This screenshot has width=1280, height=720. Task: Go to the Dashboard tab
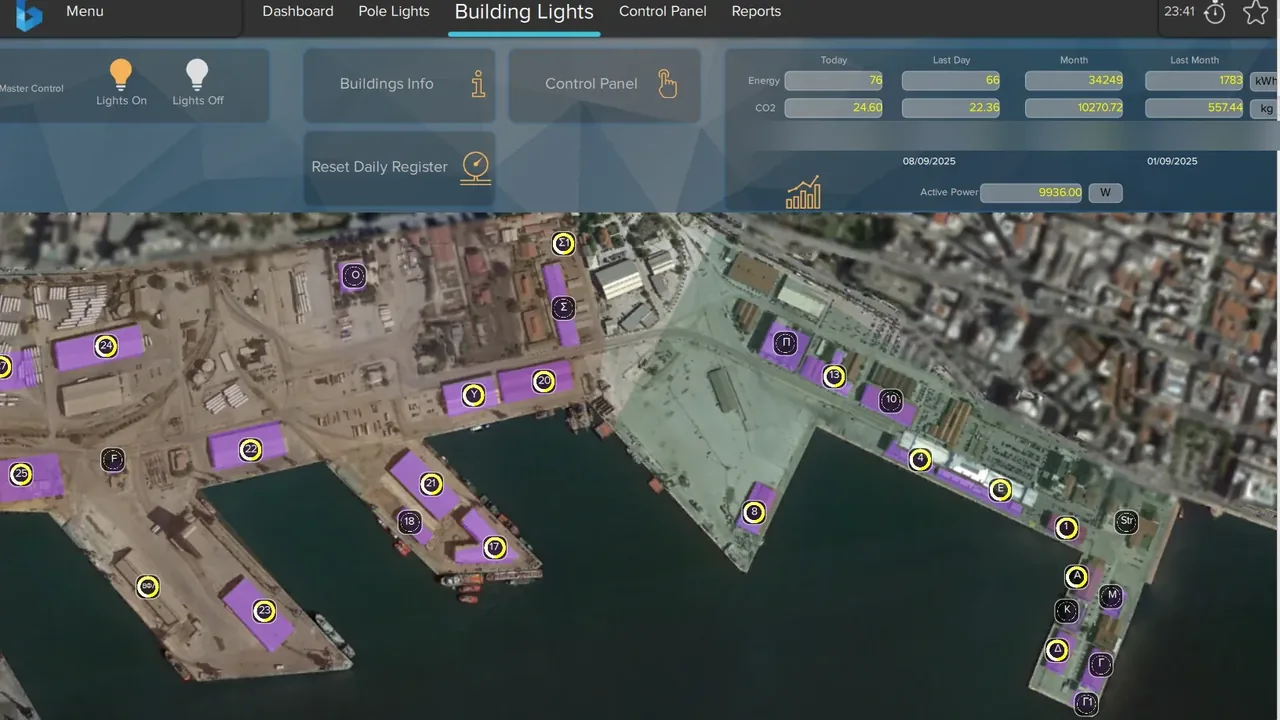298,12
